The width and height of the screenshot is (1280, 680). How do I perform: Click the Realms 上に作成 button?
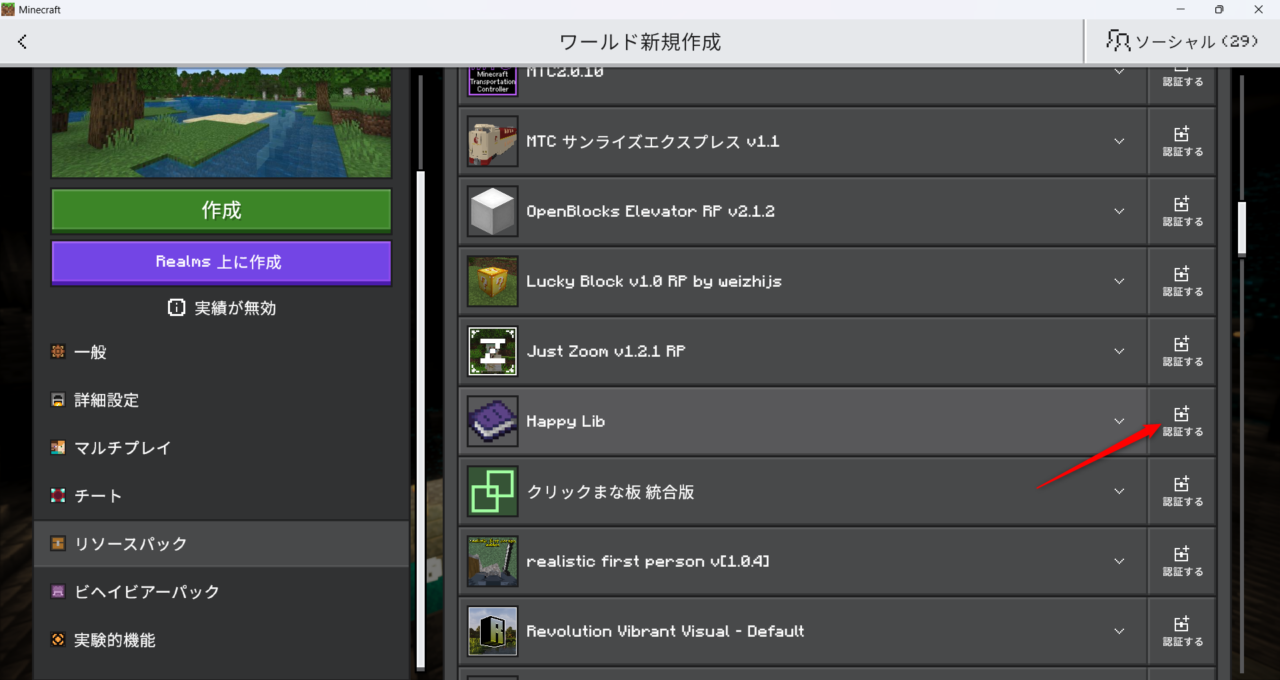click(221, 262)
